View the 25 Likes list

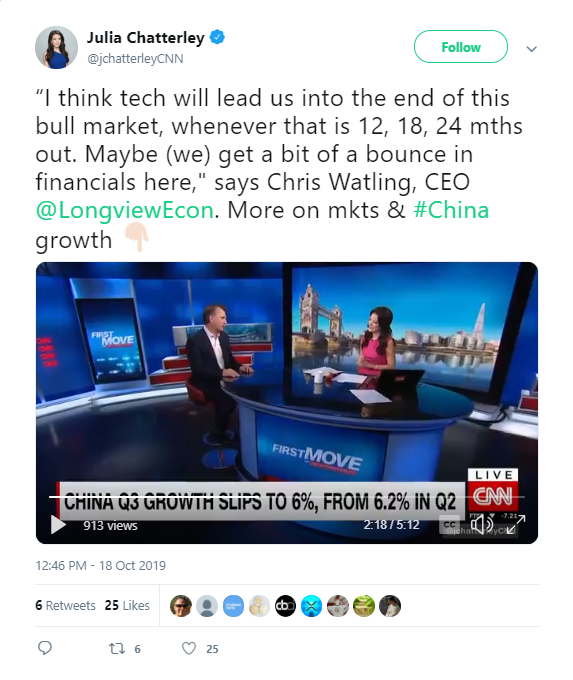(127, 605)
